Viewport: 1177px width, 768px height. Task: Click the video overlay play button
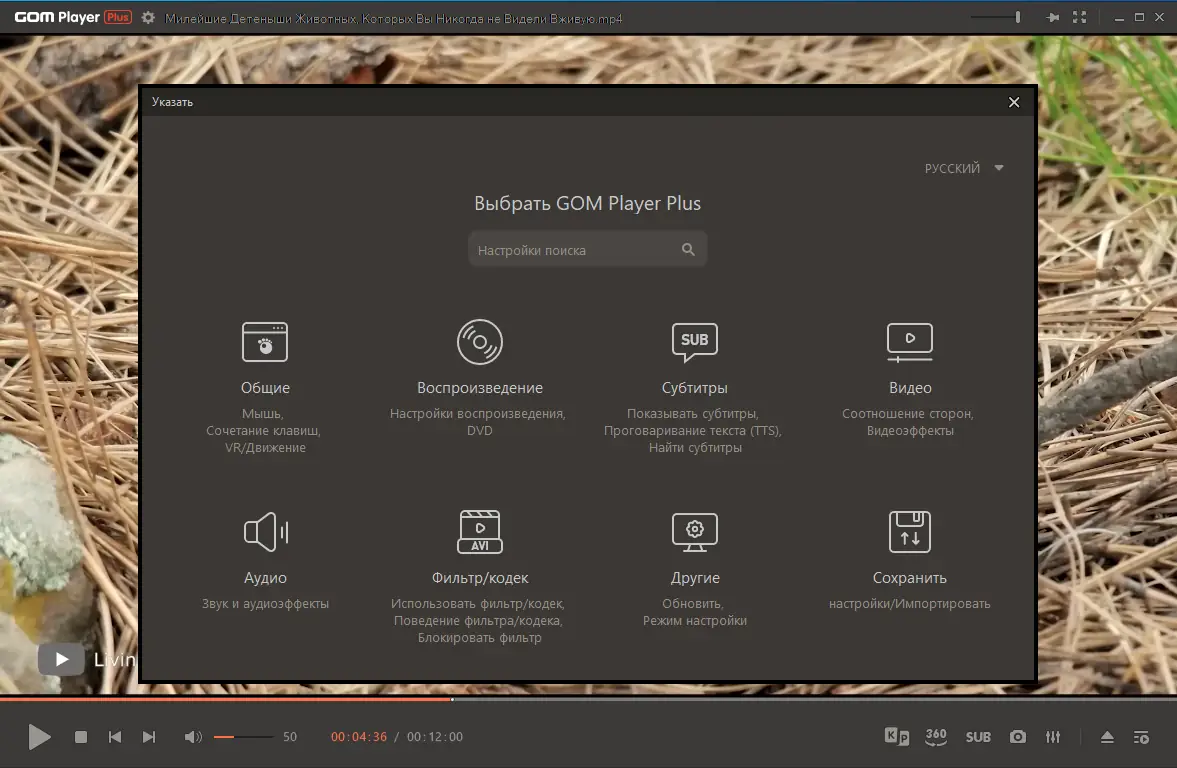62,659
